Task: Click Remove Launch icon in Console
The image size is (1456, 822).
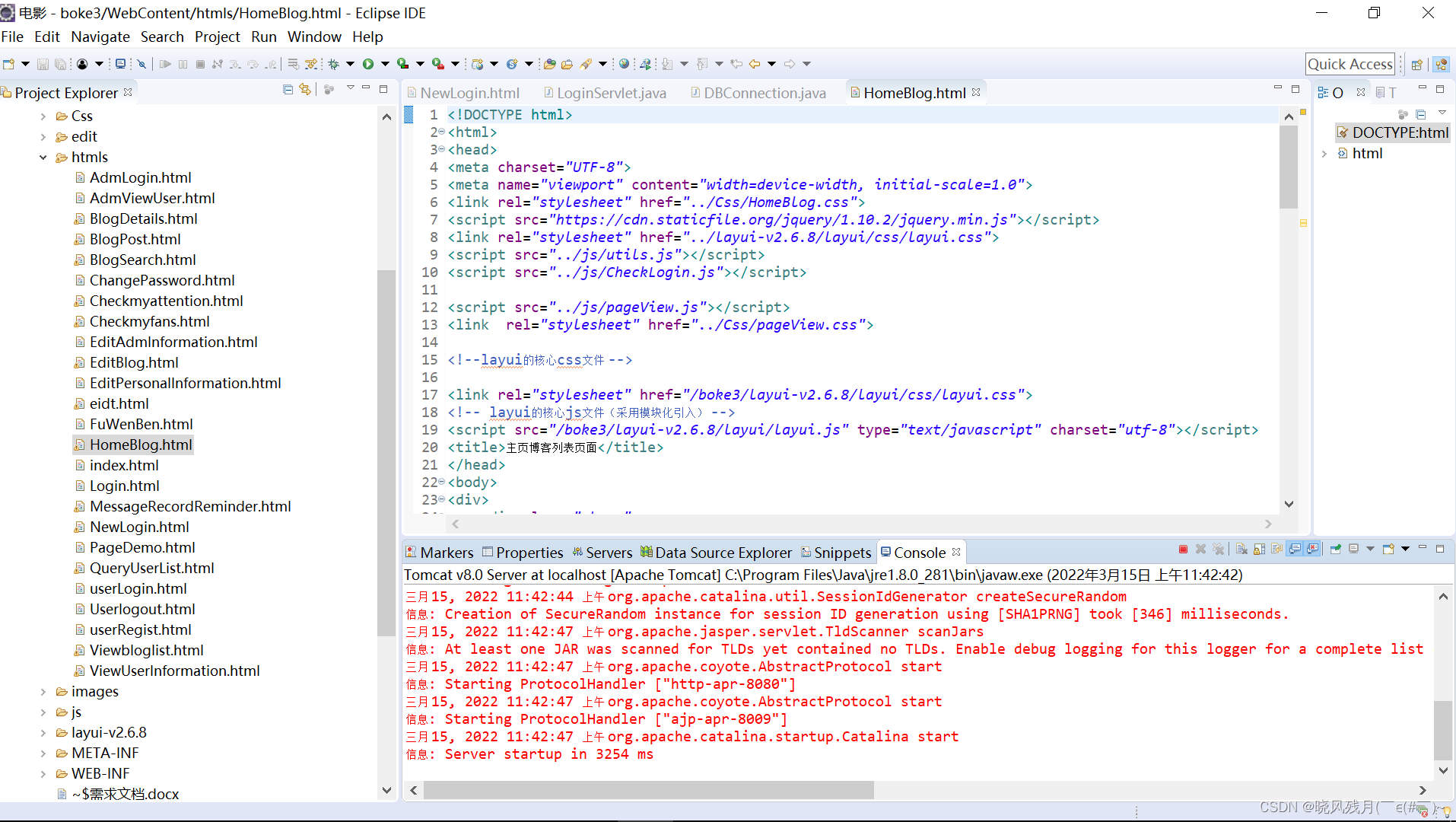Action: pos(1200,549)
